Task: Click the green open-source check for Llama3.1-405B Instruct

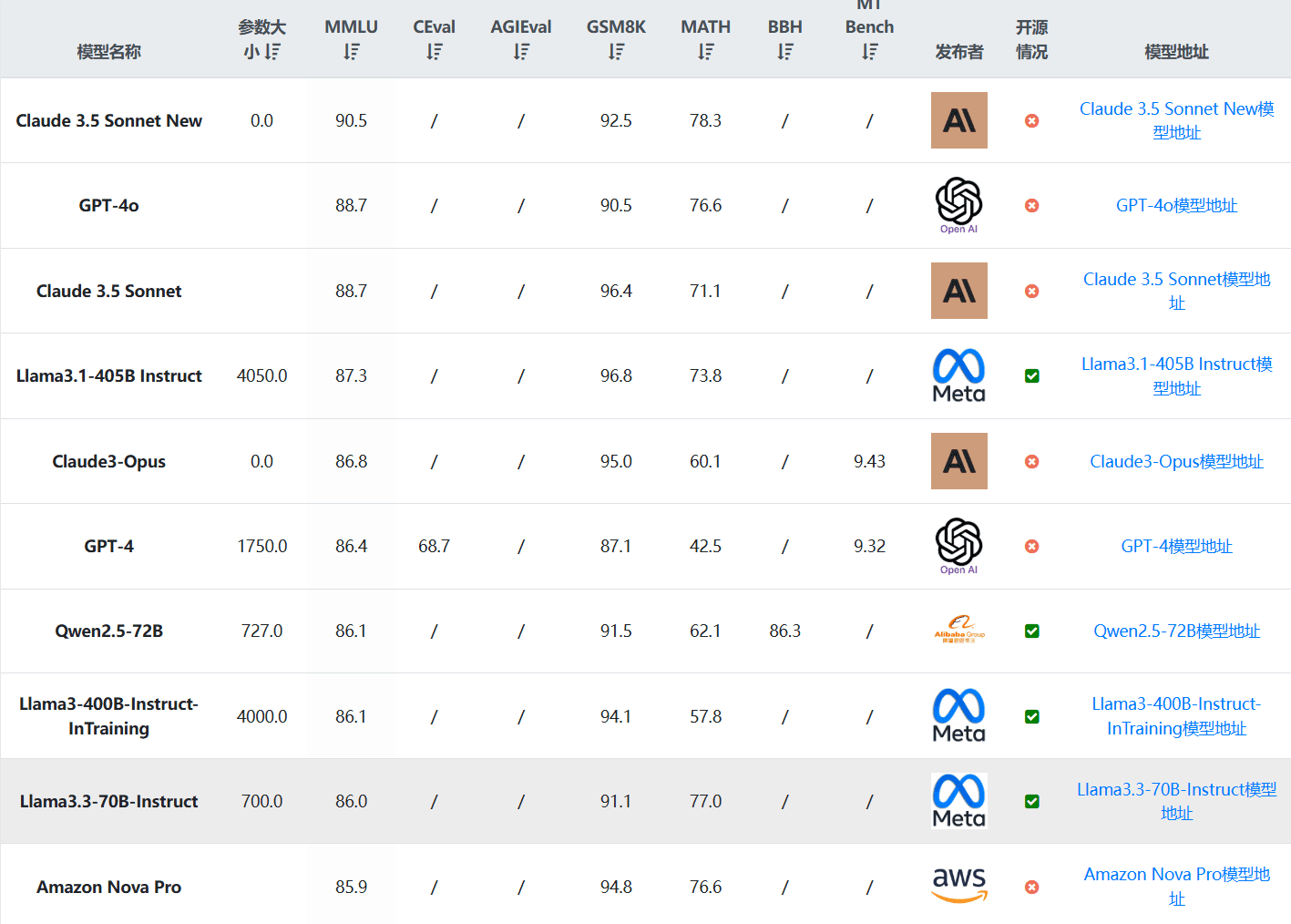Action: tap(1031, 376)
